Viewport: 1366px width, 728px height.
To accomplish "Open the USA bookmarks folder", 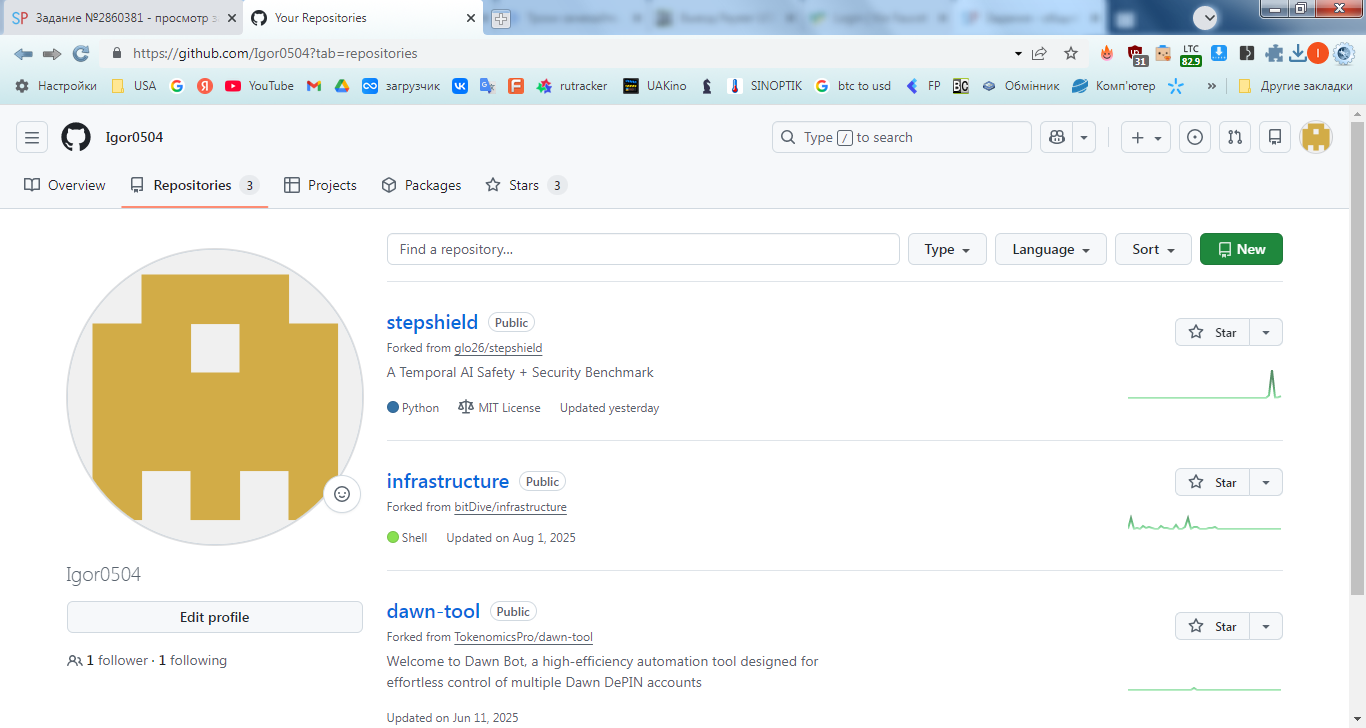I will tap(133, 86).
